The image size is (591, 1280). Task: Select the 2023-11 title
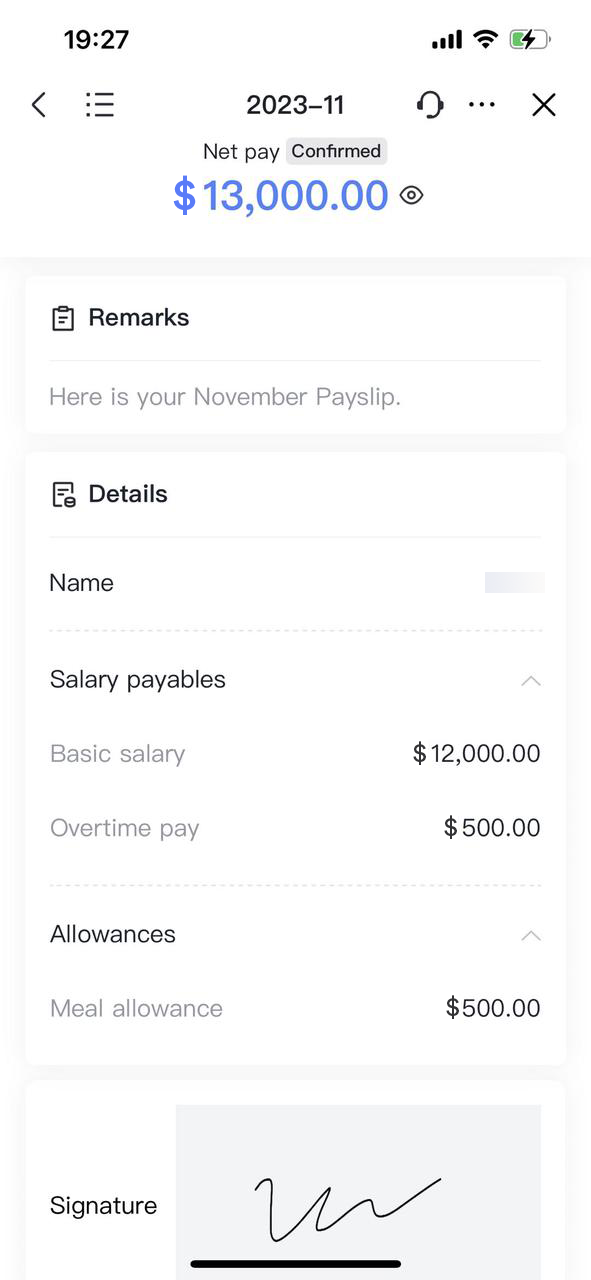tap(295, 104)
